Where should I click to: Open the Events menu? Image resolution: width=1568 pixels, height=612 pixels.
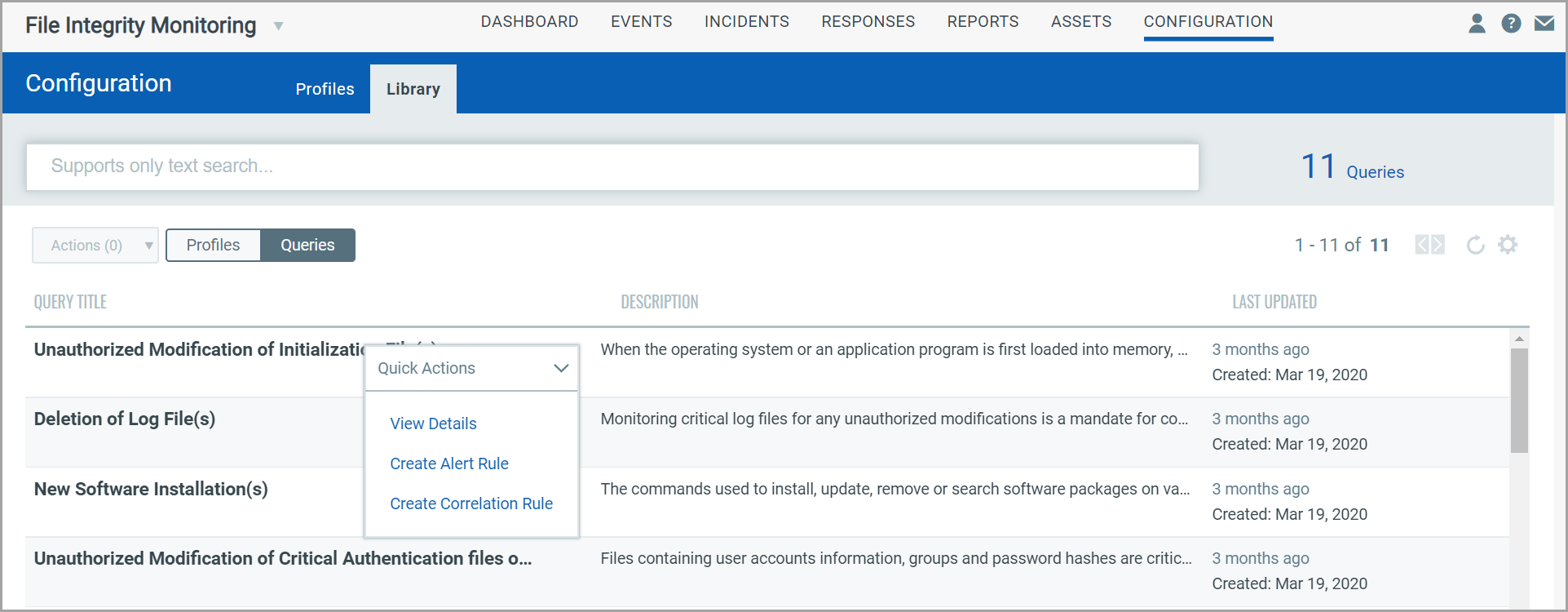click(642, 22)
